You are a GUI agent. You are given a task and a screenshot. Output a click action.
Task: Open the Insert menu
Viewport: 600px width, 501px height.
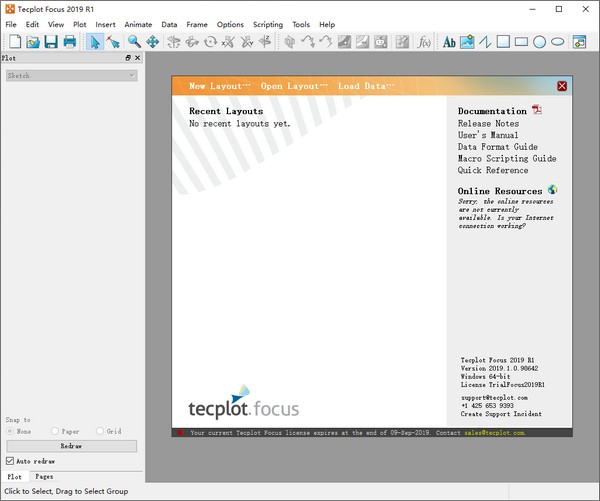[105, 24]
